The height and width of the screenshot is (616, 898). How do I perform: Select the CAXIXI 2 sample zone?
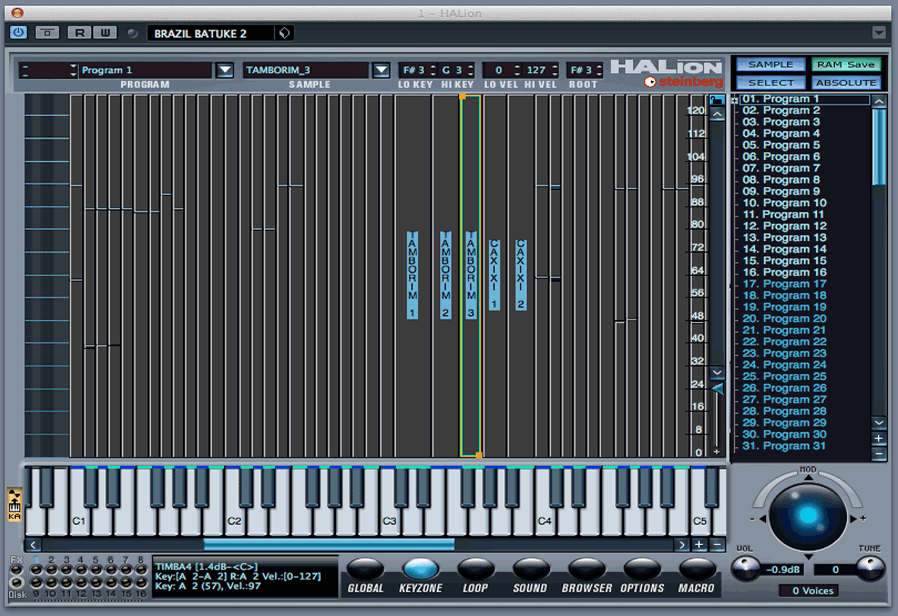tap(521, 275)
